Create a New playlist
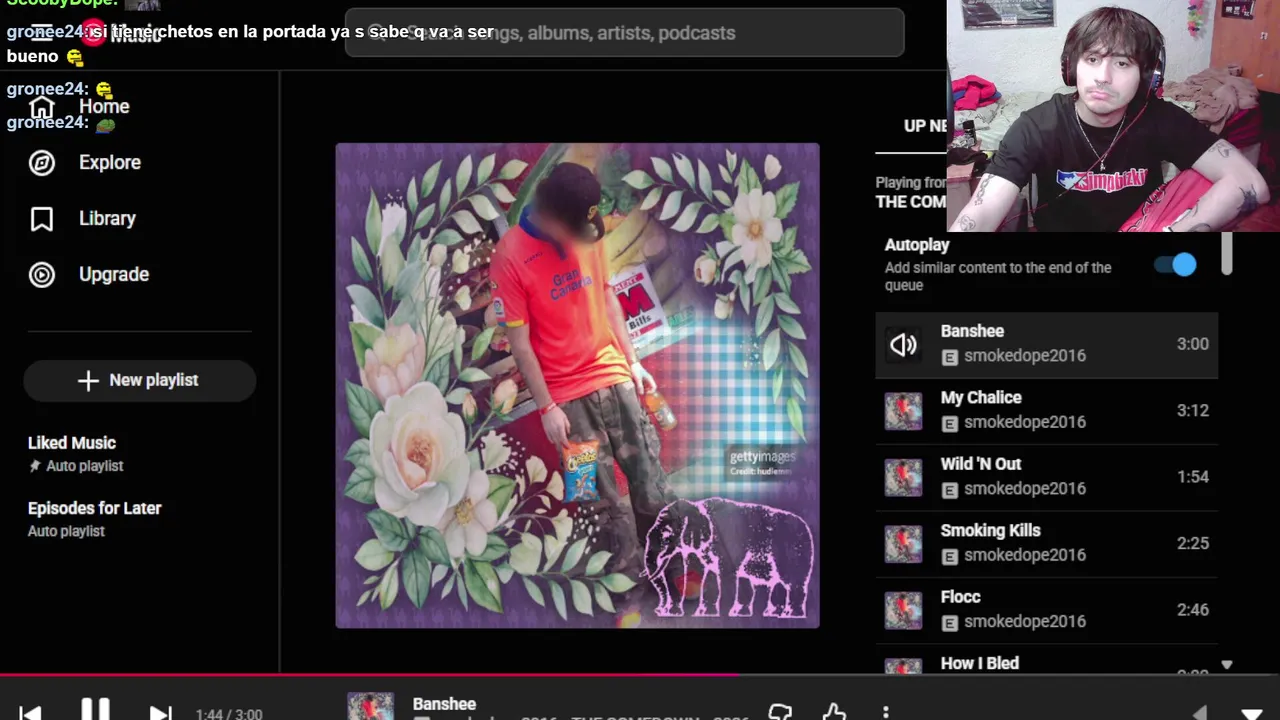Image resolution: width=1280 pixels, height=720 pixels. click(x=139, y=380)
